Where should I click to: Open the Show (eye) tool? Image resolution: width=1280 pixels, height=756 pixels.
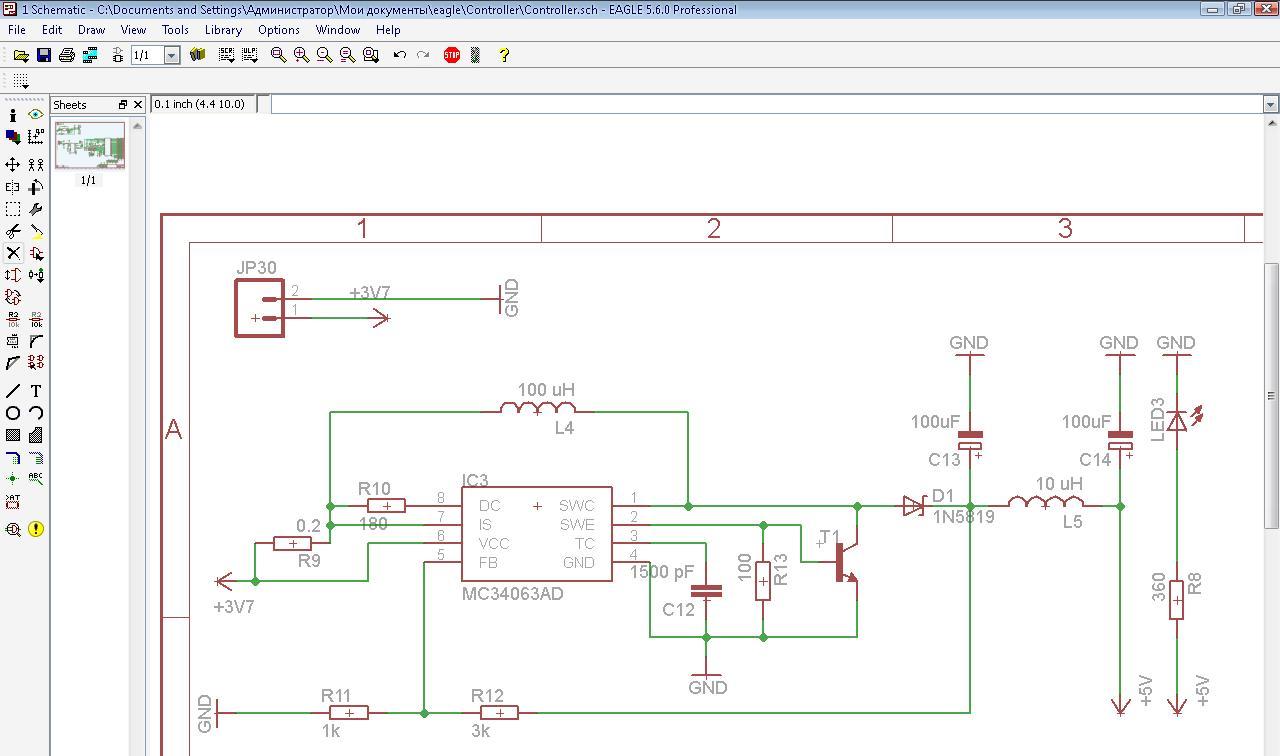pyautogui.click(x=36, y=115)
